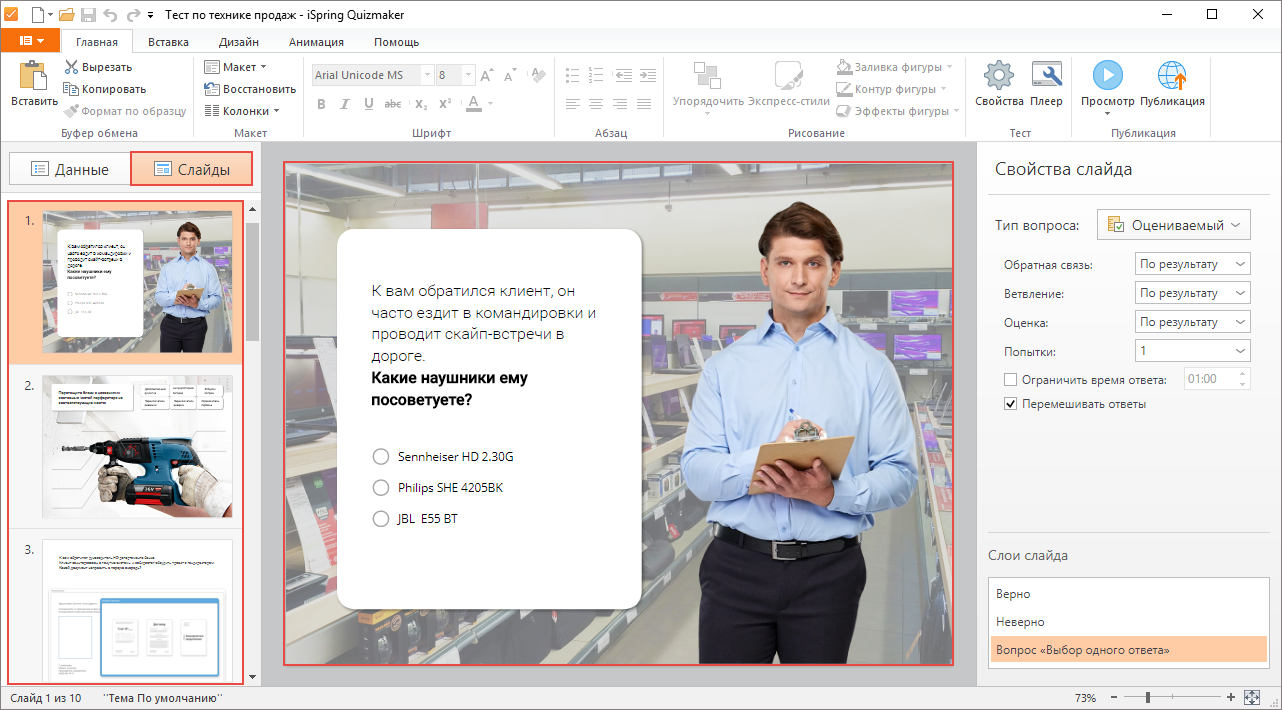
Task: Open Обратная связь dropdown
Action: [1193, 264]
